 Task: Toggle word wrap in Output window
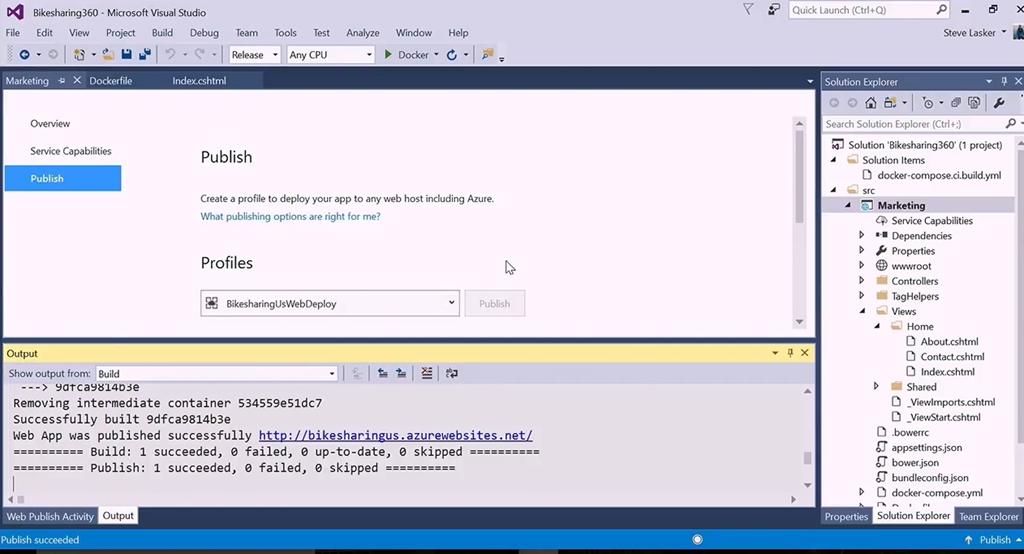[452, 373]
